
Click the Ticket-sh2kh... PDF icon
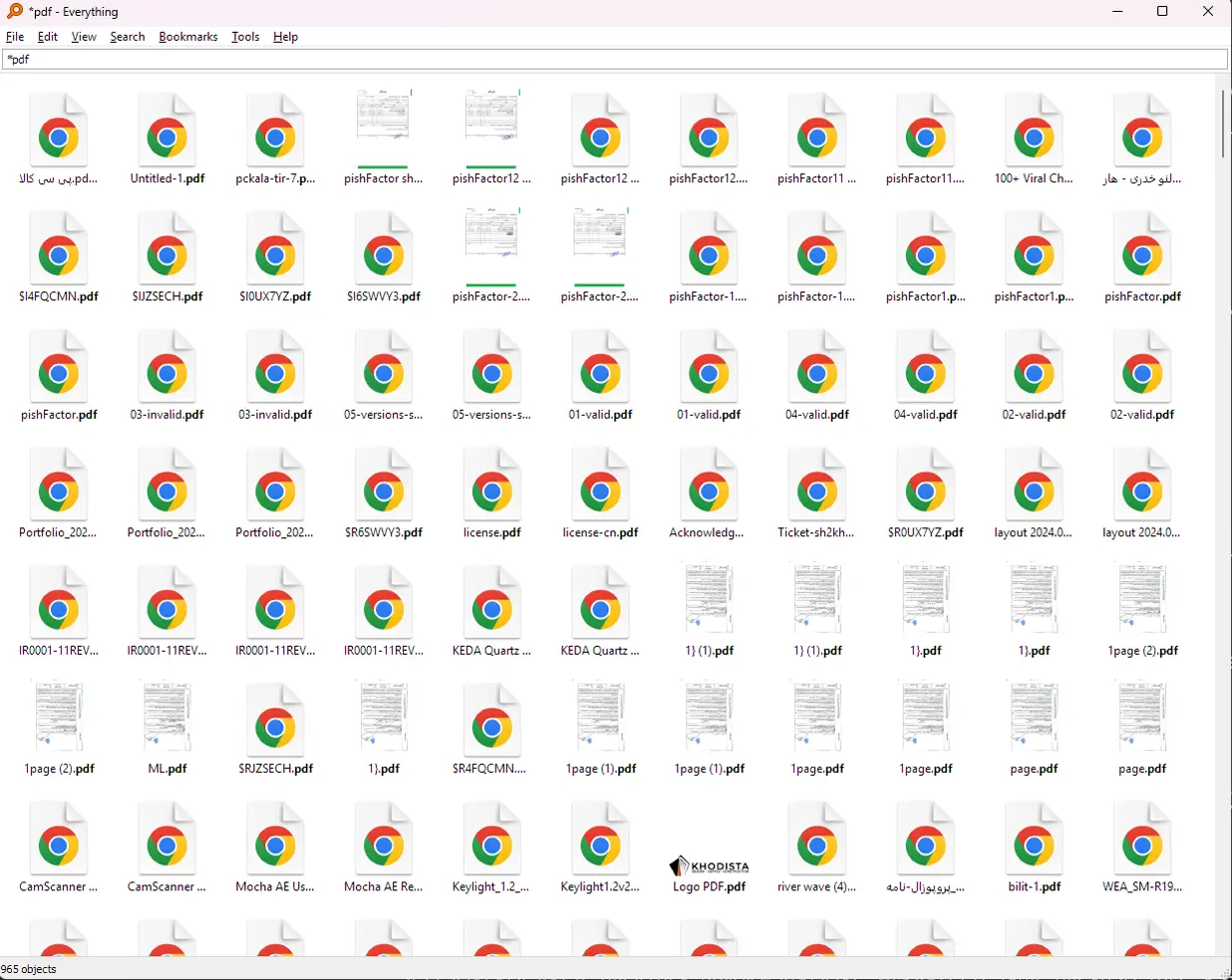click(x=817, y=485)
